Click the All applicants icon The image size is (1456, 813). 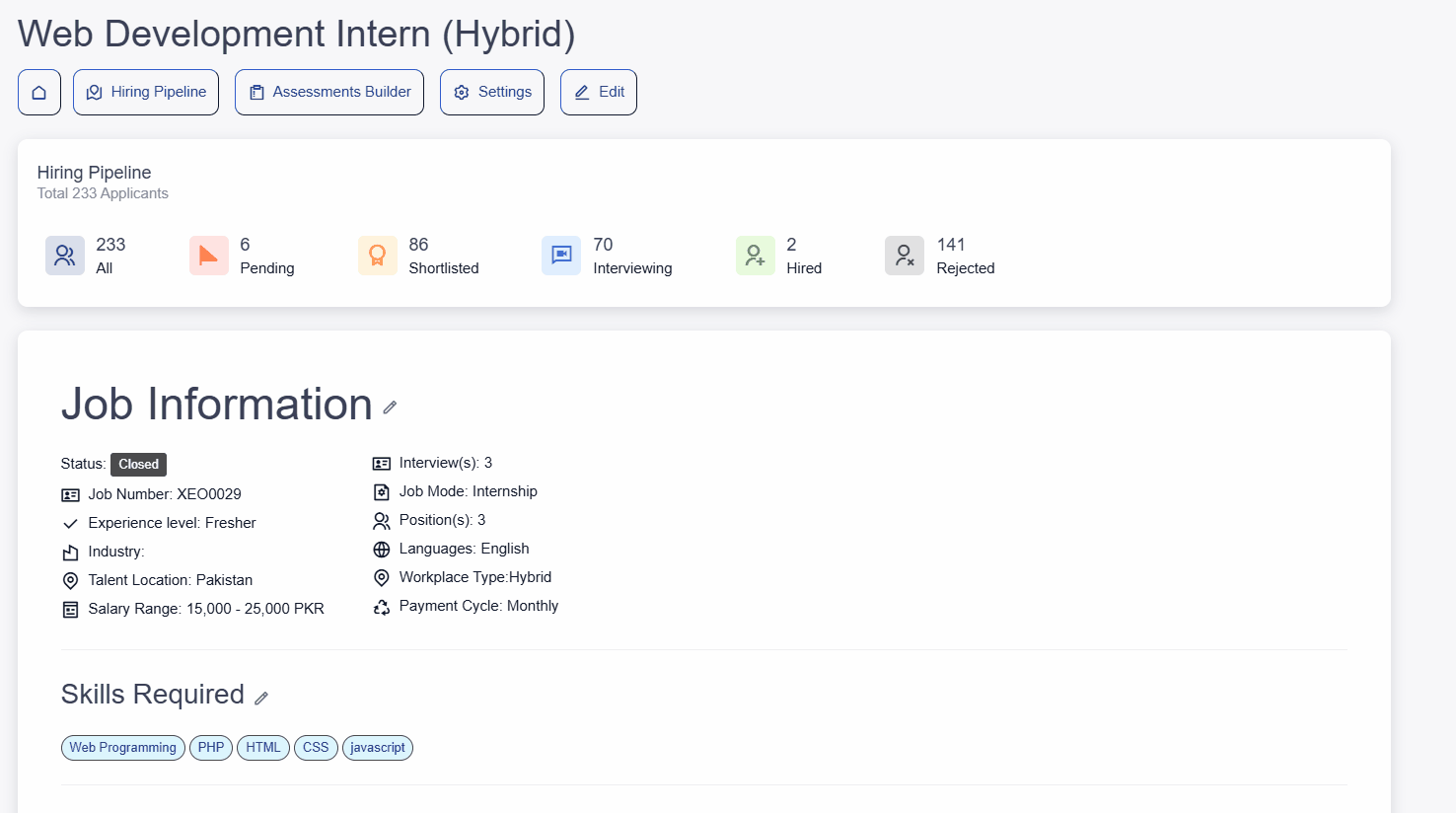tap(65, 256)
